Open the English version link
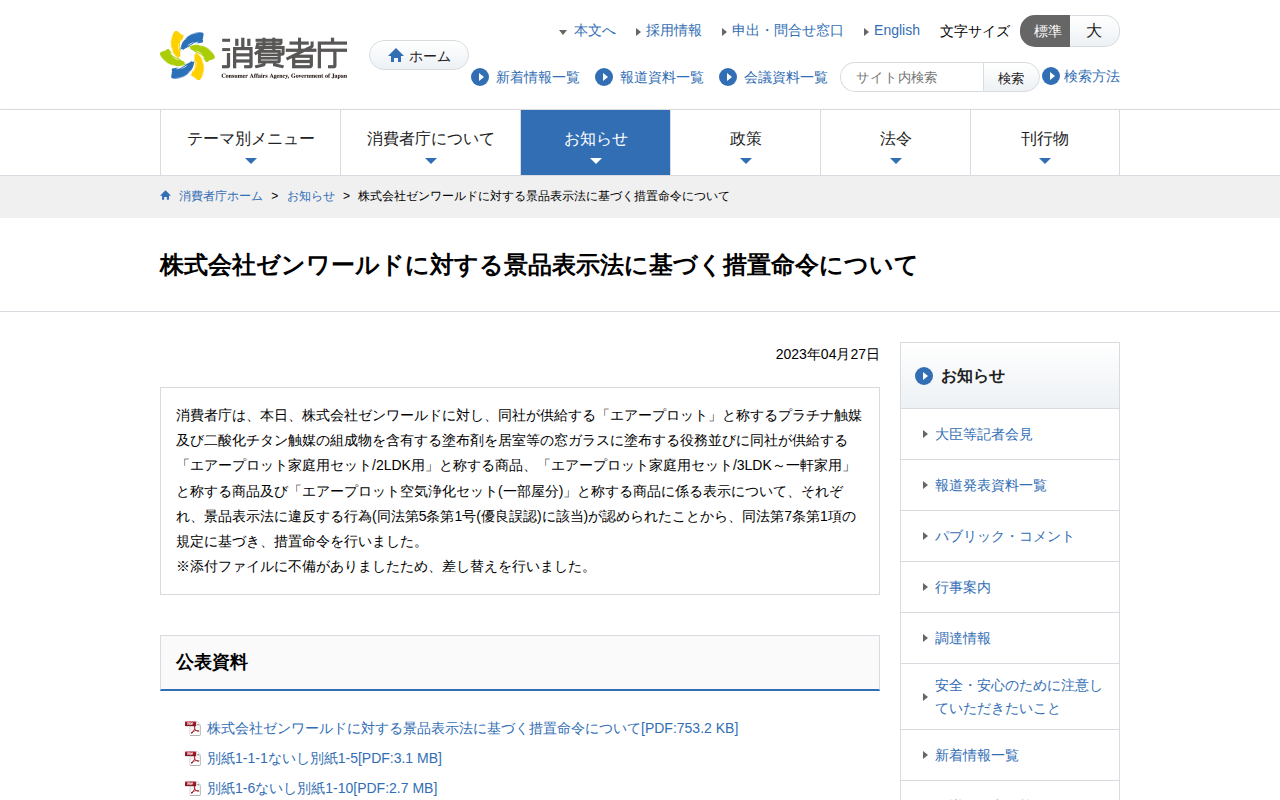Viewport: 1280px width, 800px height. coord(897,30)
